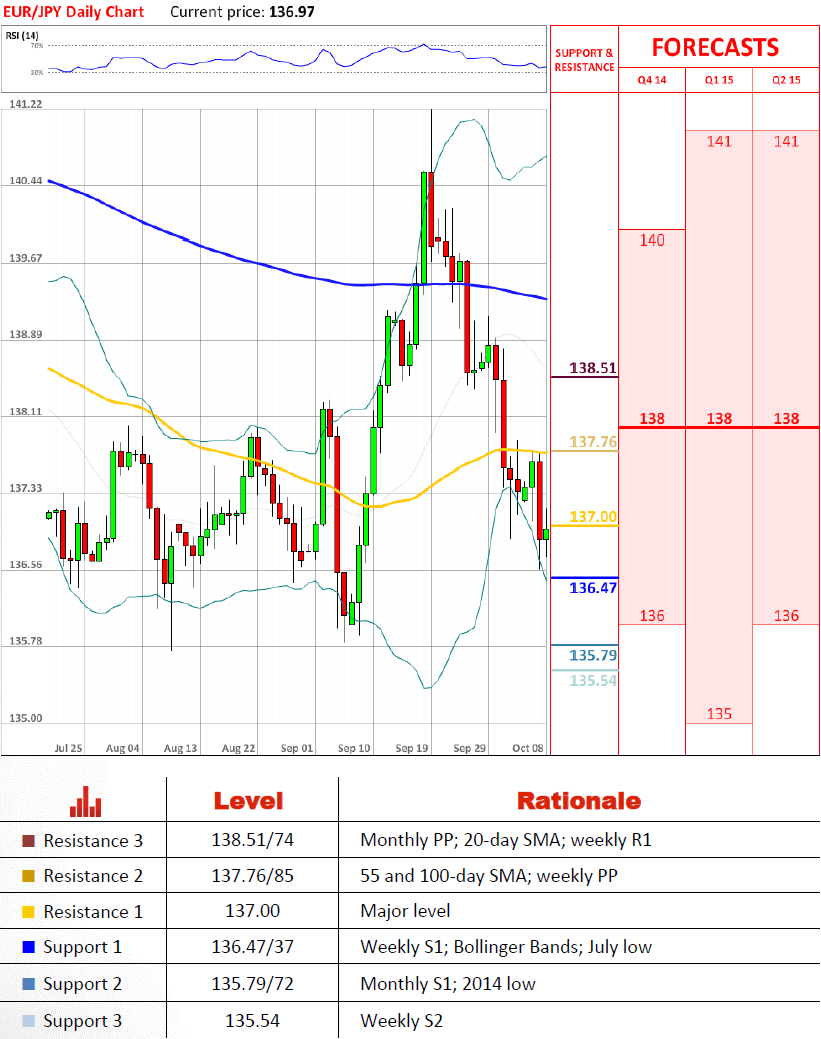Screen dimensions: 821x1039
Task: Click the 140.44 price axis label
Action: pyautogui.click(x=26, y=181)
